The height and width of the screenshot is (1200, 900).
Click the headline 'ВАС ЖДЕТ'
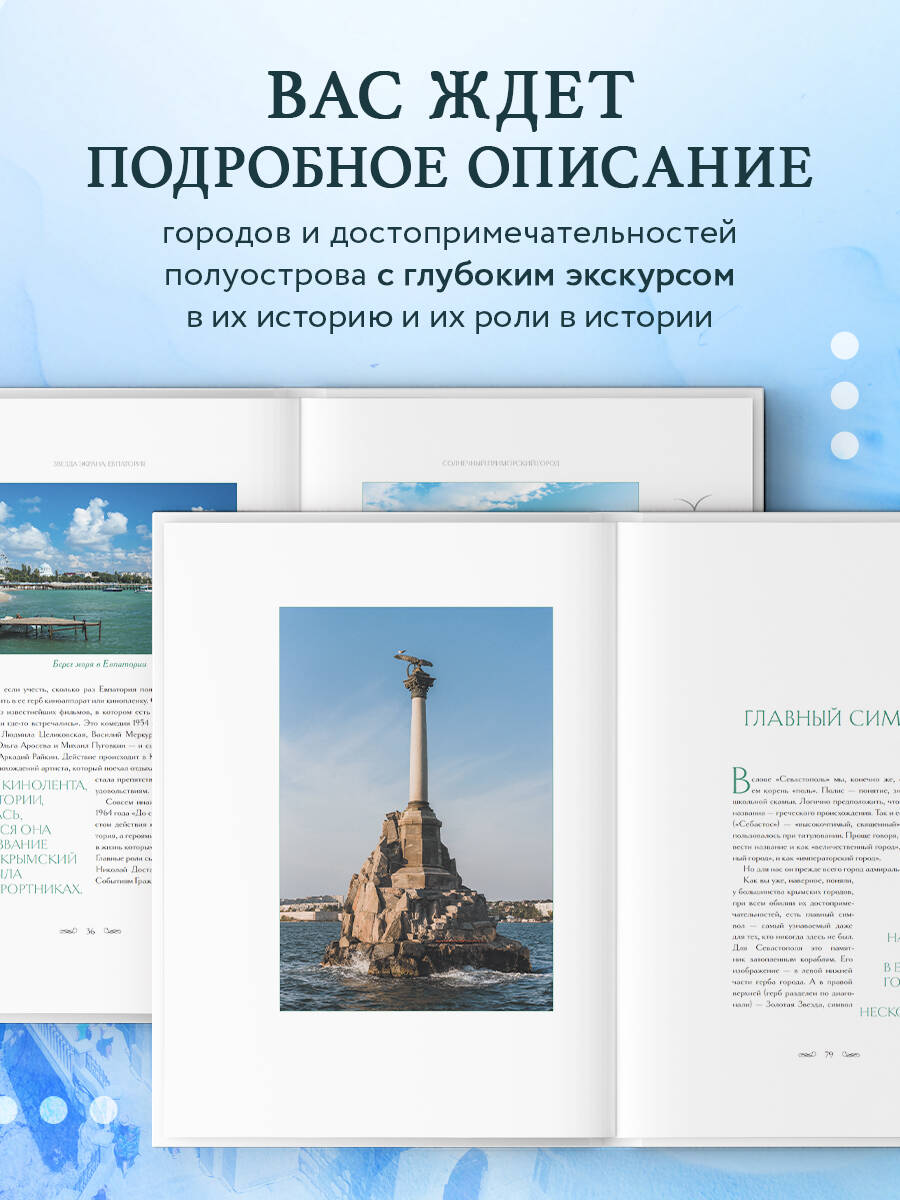click(450, 98)
